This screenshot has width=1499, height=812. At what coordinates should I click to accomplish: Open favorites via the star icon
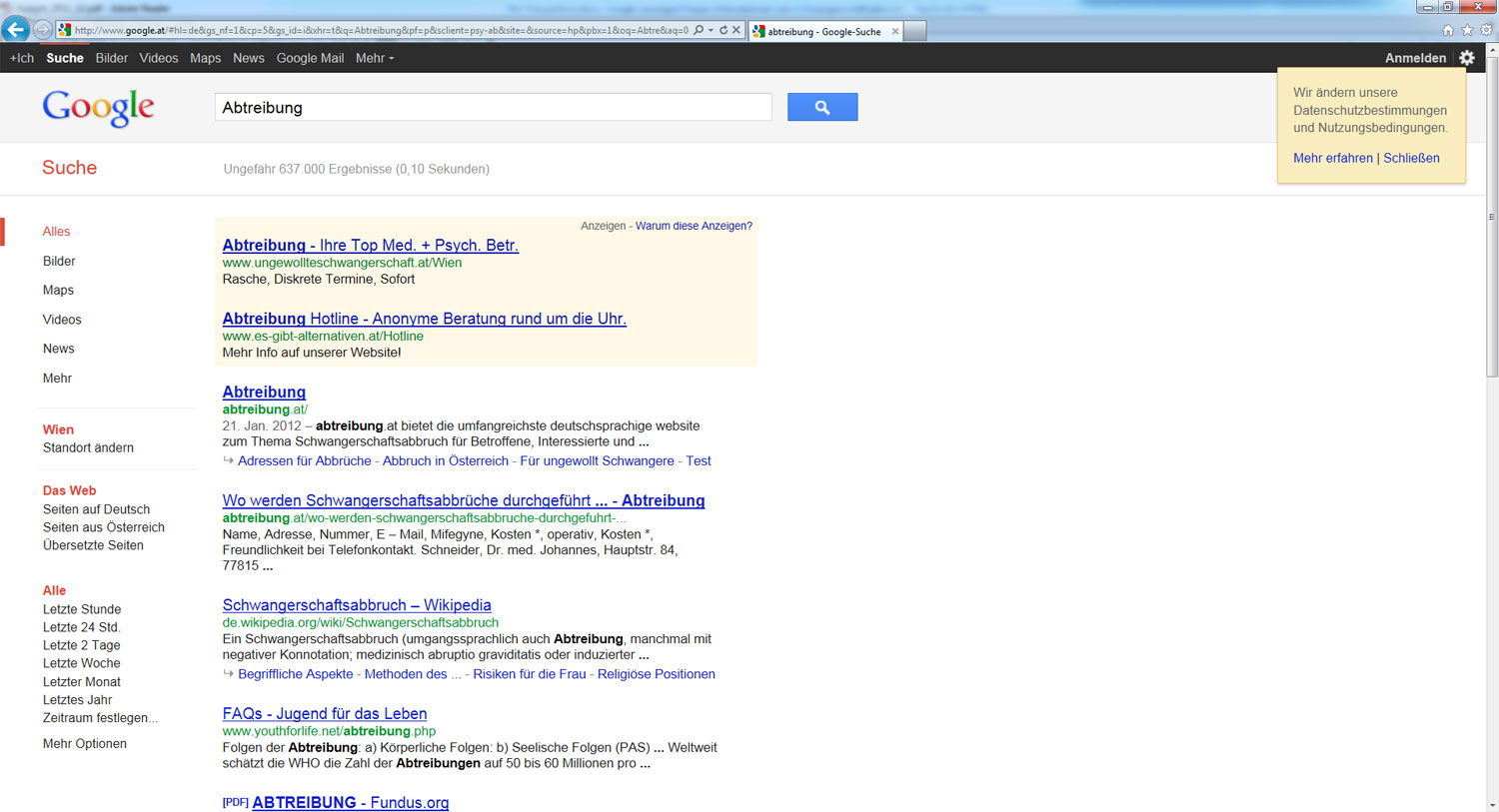pyautogui.click(x=1467, y=30)
